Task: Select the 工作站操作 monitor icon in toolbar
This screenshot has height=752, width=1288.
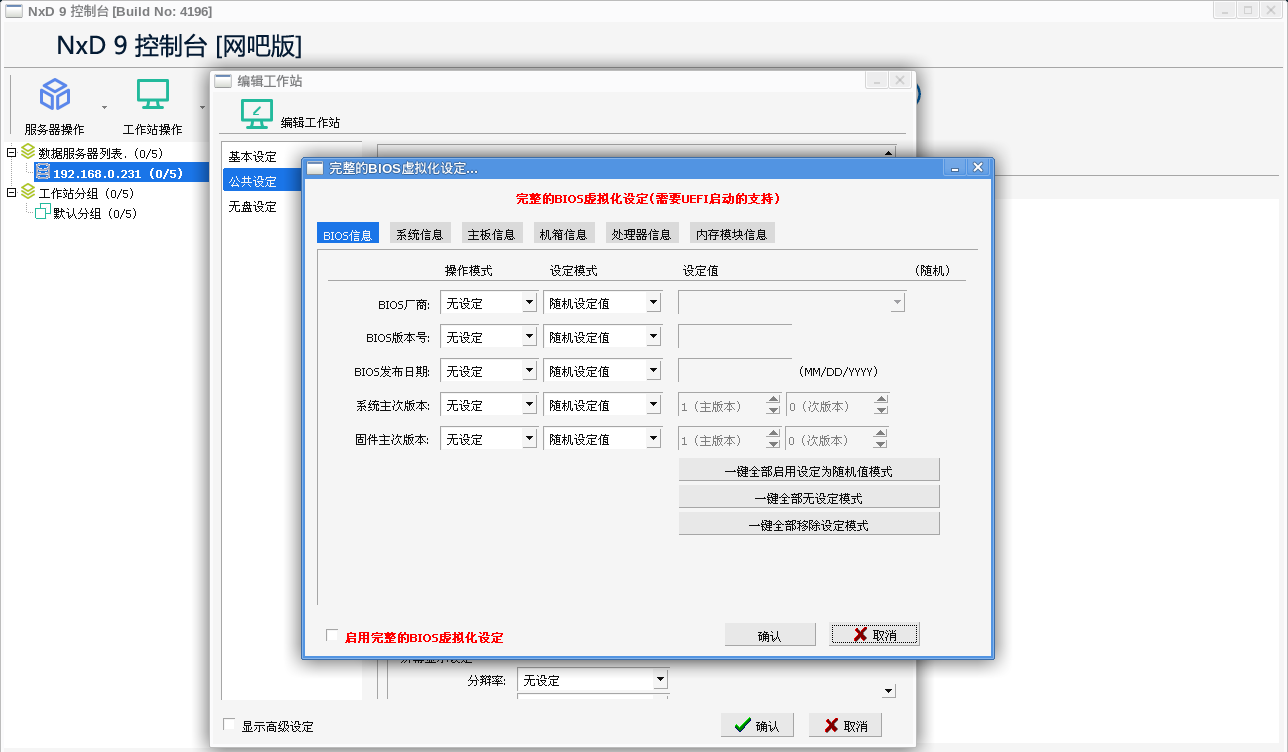Action: (152, 93)
